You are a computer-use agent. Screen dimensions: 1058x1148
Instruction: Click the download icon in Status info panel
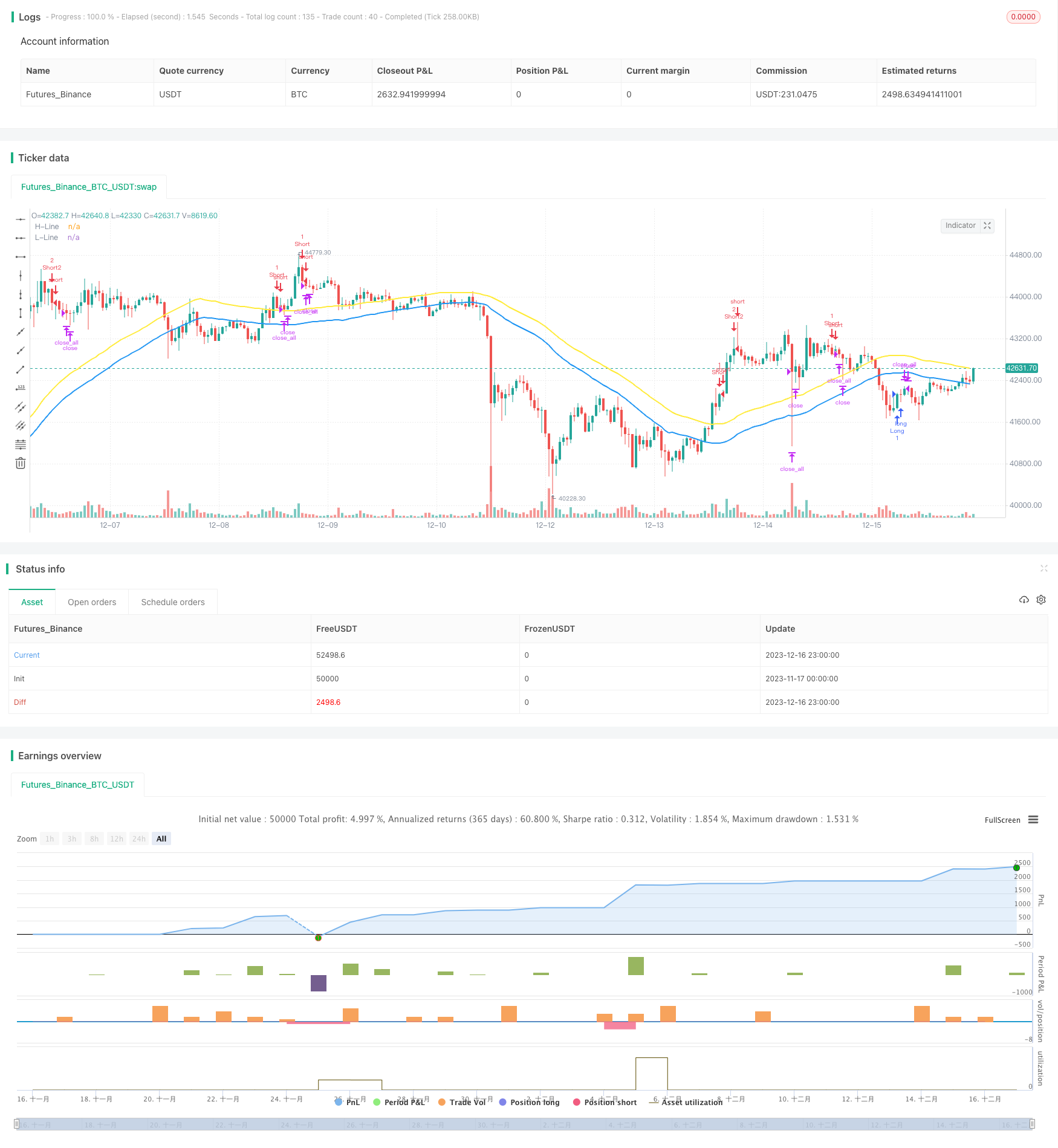[x=1024, y=599]
